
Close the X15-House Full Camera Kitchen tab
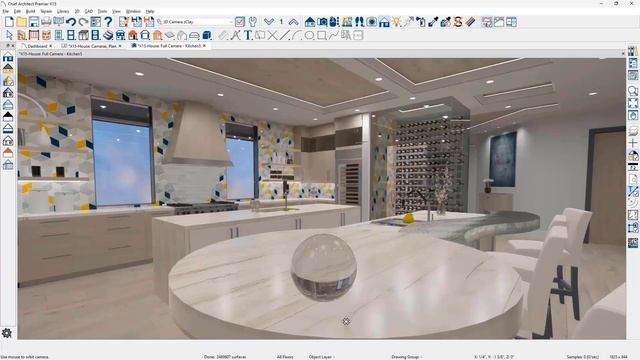pos(204,46)
